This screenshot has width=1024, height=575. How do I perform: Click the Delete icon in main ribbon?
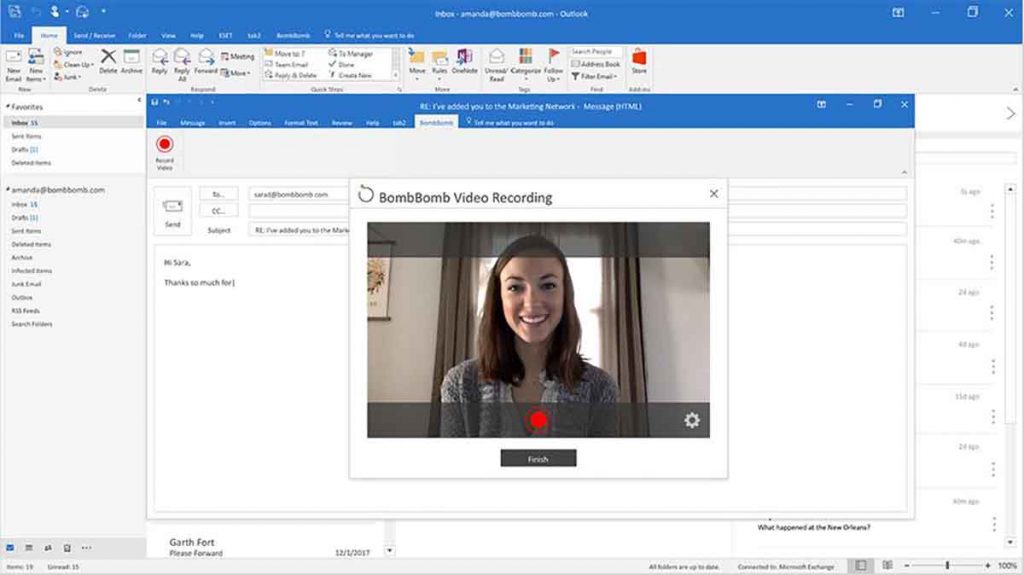[x=108, y=61]
